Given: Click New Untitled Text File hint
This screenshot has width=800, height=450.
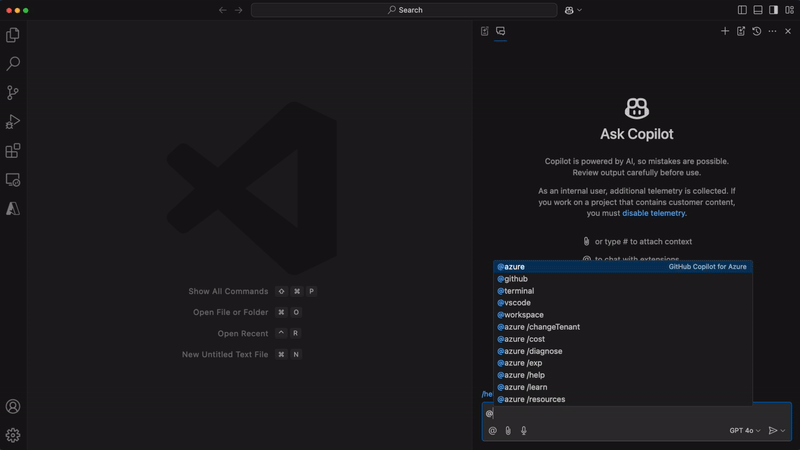Looking at the screenshot, I should pyautogui.click(x=242, y=354).
